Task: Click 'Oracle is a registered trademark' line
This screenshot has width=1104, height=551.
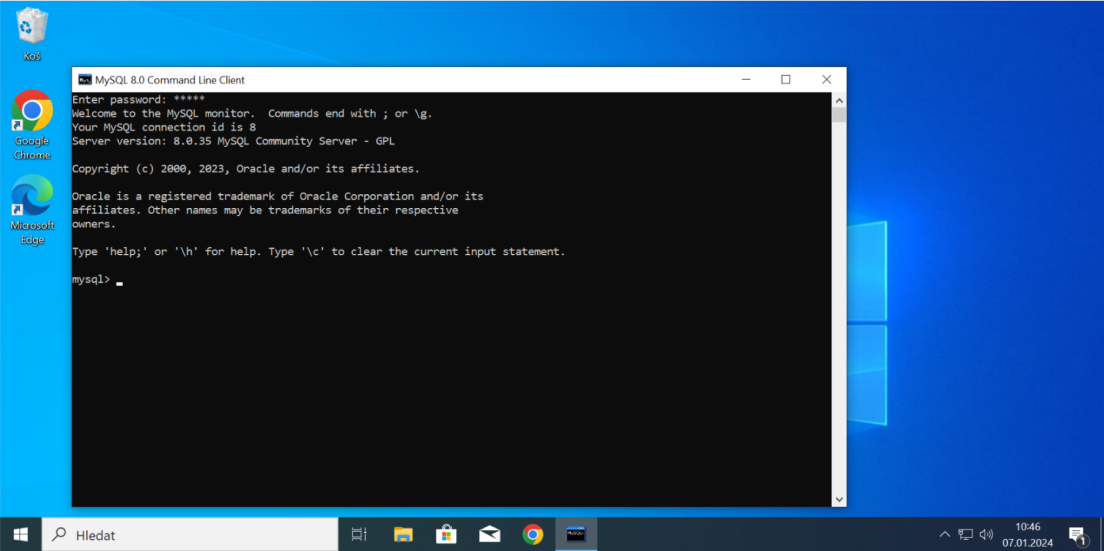Action: point(277,196)
